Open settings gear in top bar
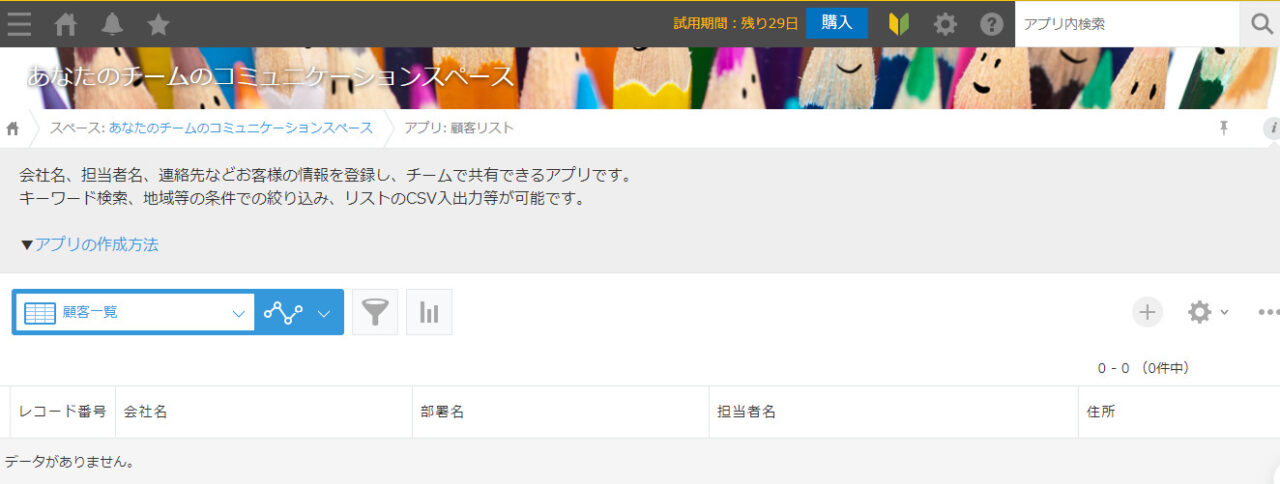Viewport: 1280px width, 484px height. [x=945, y=24]
